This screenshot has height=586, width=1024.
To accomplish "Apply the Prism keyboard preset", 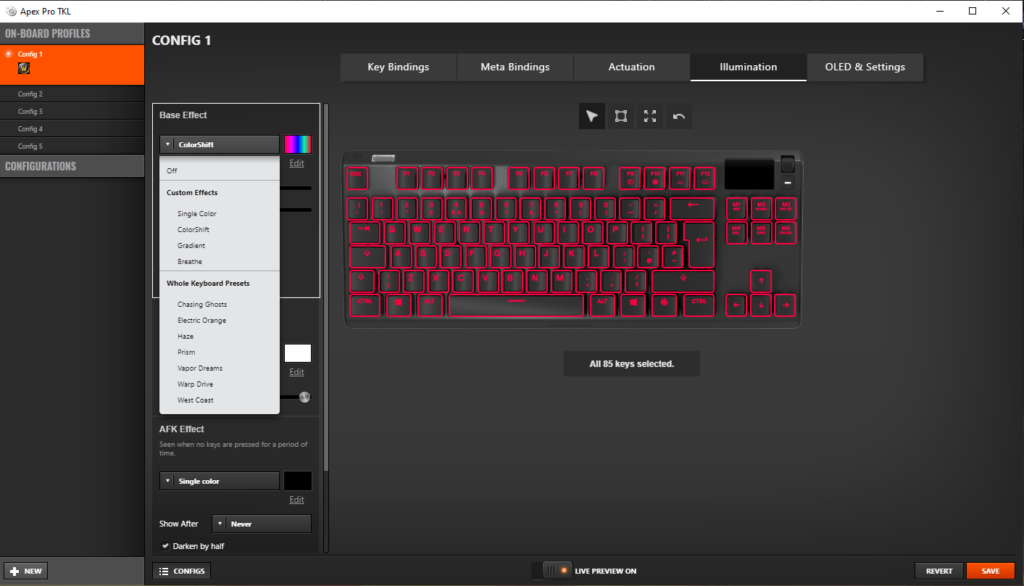I will (219, 352).
